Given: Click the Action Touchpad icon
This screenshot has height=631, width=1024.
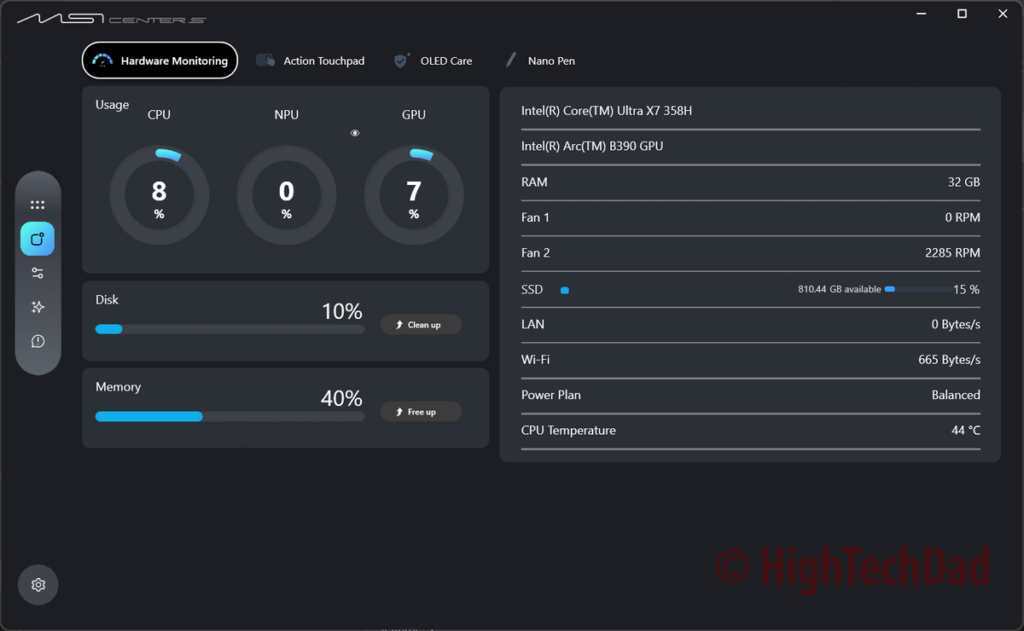Looking at the screenshot, I should pos(265,60).
